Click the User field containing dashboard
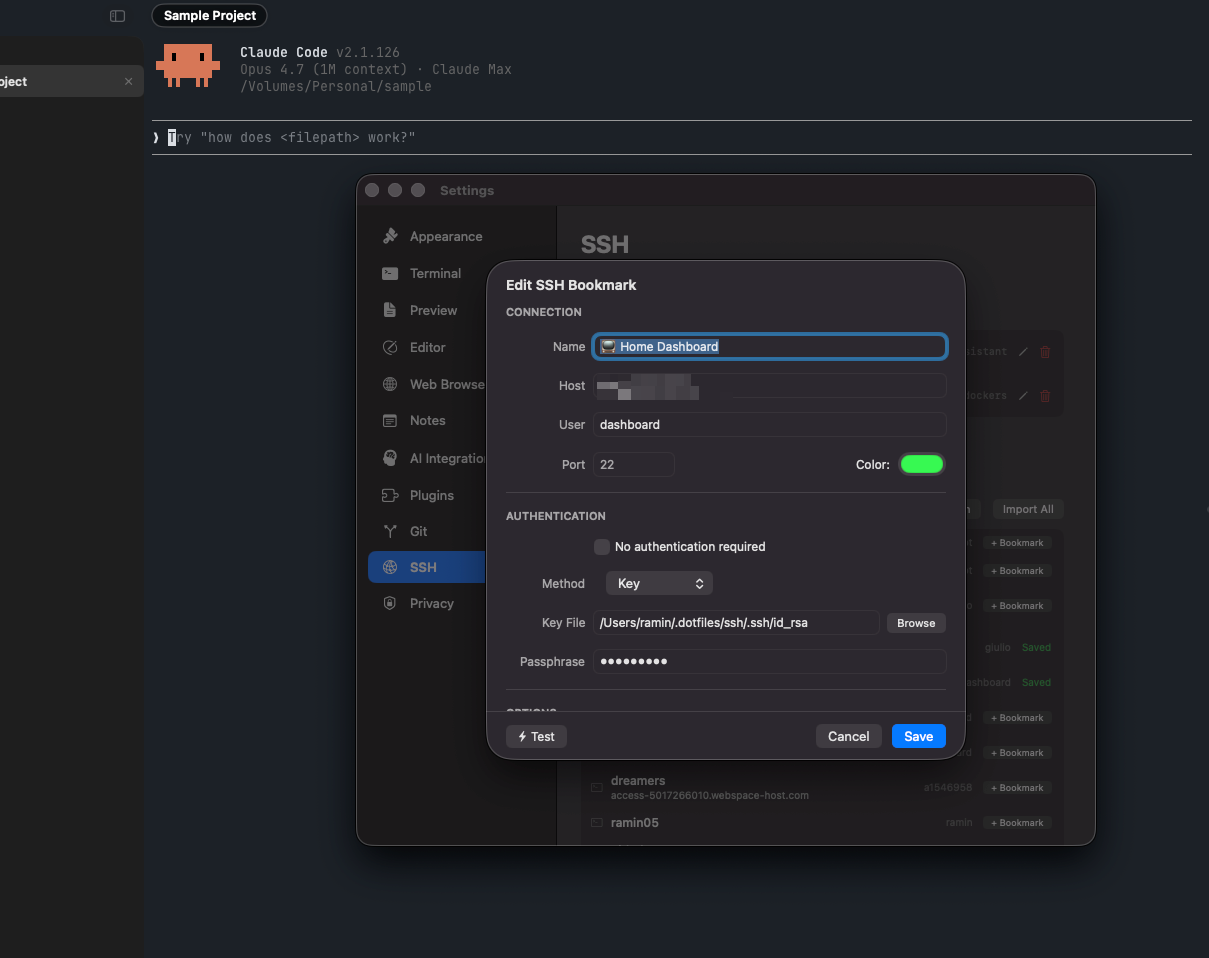This screenshot has width=1209, height=958. pyautogui.click(x=770, y=425)
